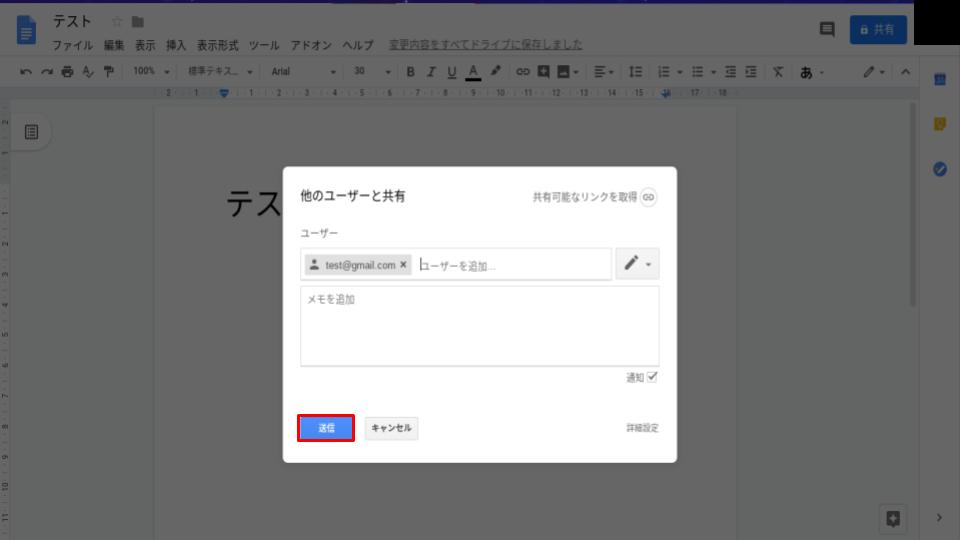Click the Japanese input tools icon
This screenshot has height=540, width=960.
pos(806,72)
